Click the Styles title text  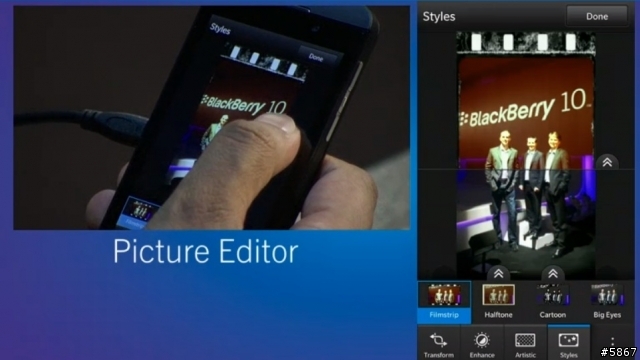(x=439, y=16)
